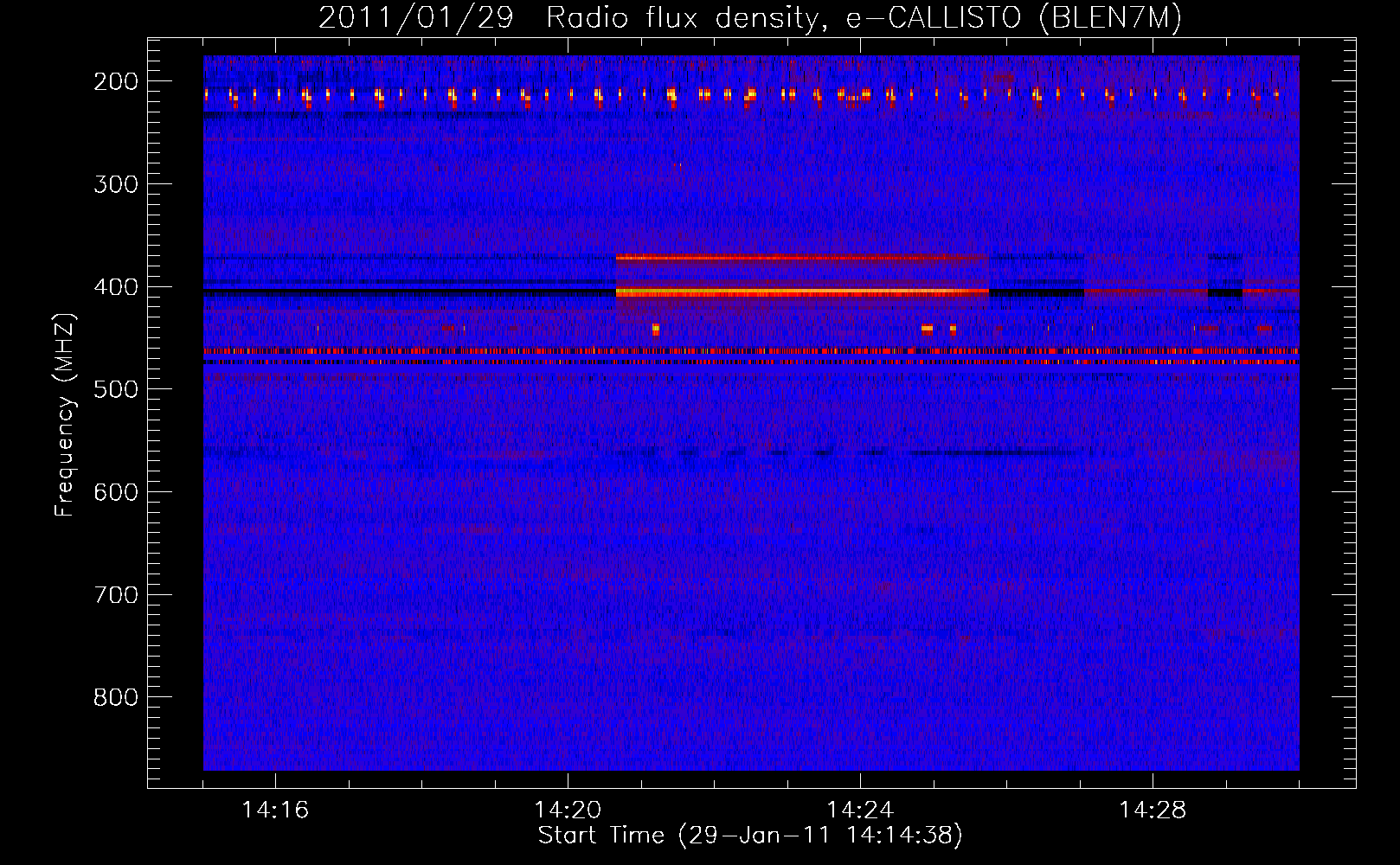Click the 14:28 time tick label

click(x=1153, y=810)
